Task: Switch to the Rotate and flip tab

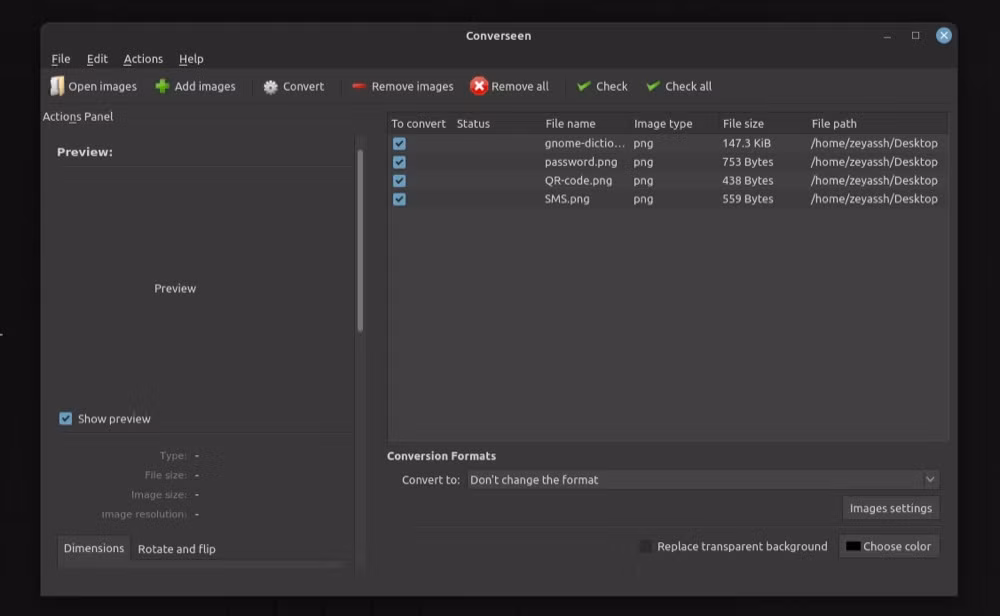Action: tap(177, 549)
